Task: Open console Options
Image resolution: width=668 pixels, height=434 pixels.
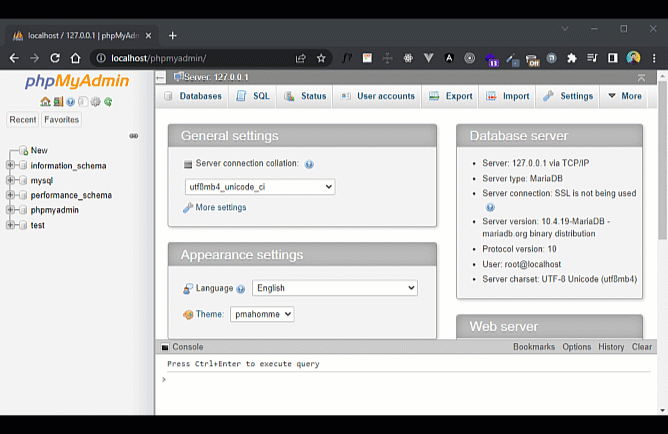Action: (576, 347)
